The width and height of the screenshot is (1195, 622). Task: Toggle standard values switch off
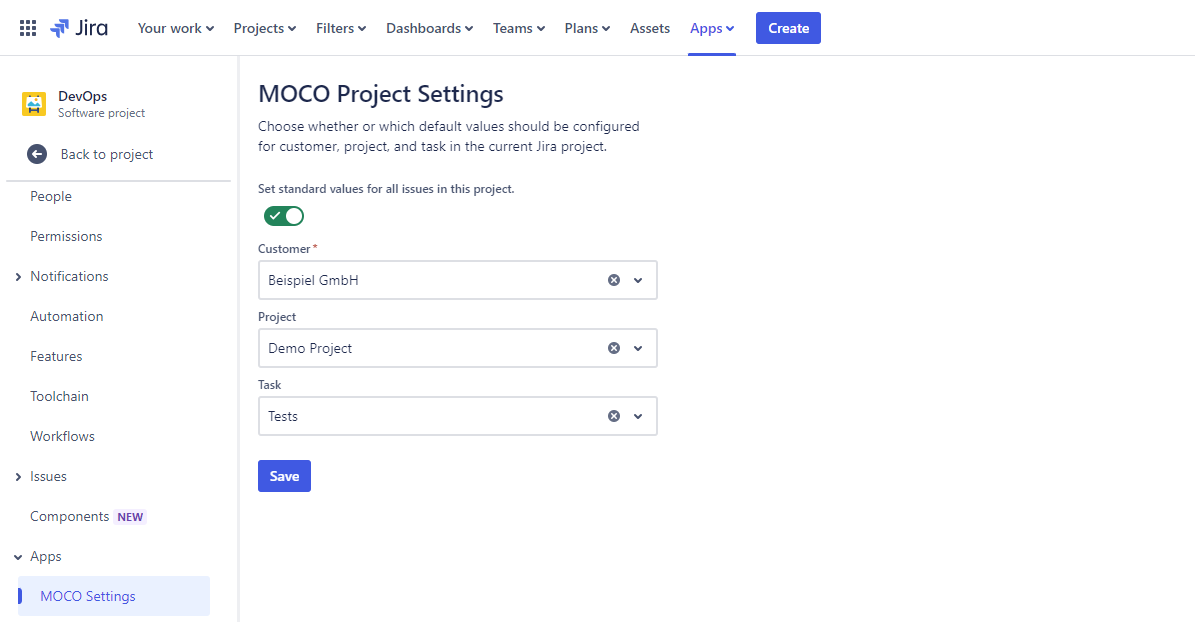coord(284,216)
